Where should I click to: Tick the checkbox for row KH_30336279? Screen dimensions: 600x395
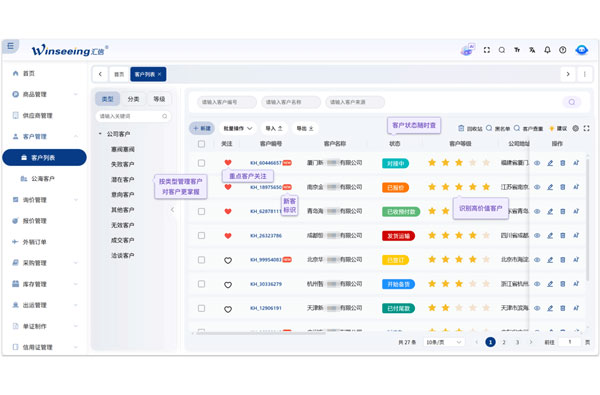(201, 284)
